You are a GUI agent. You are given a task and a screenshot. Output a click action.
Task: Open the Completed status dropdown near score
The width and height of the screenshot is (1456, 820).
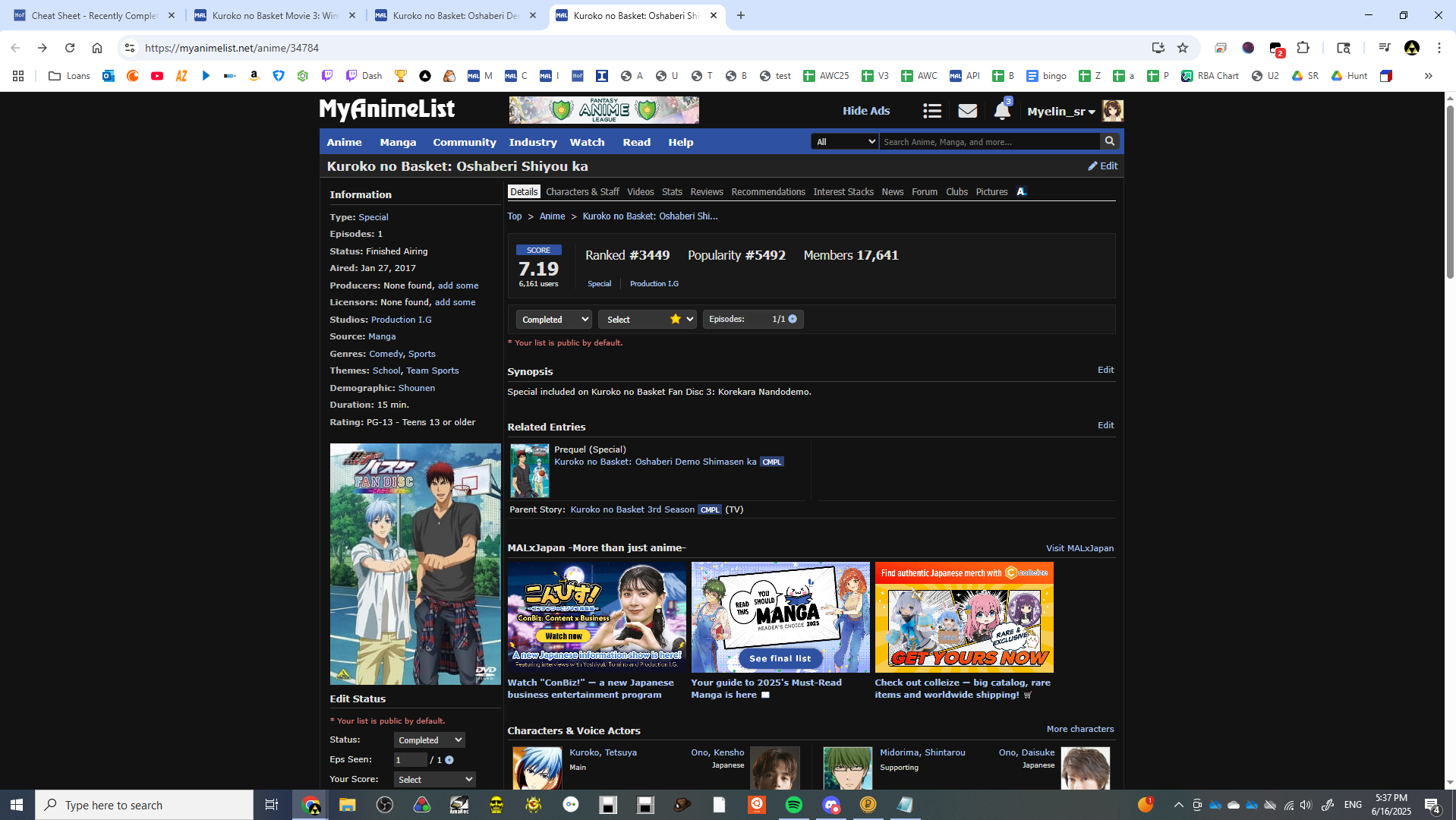pyautogui.click(x=553, y=320)
